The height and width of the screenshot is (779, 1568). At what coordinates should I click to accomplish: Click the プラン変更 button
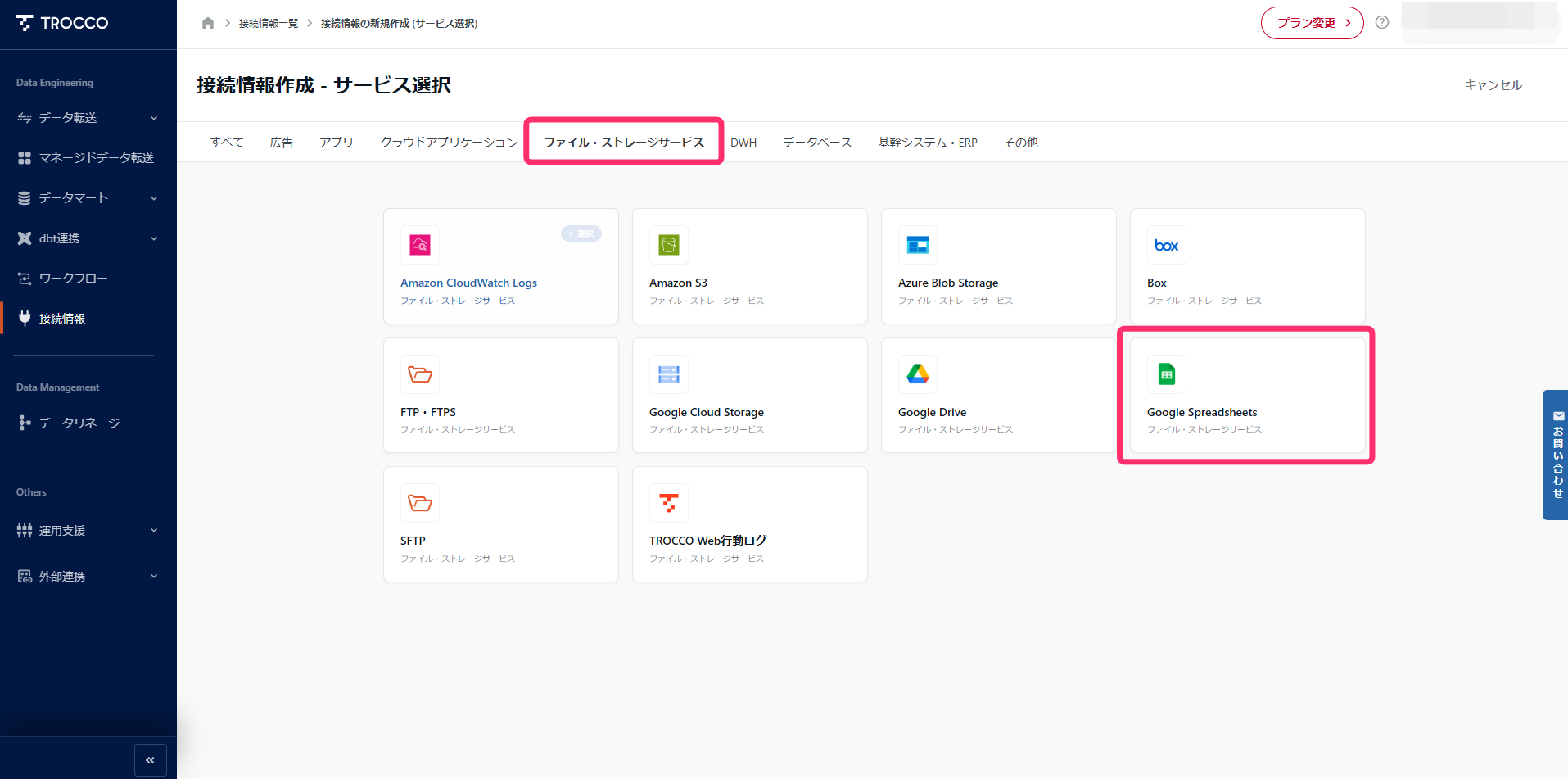coord(1312,23)
